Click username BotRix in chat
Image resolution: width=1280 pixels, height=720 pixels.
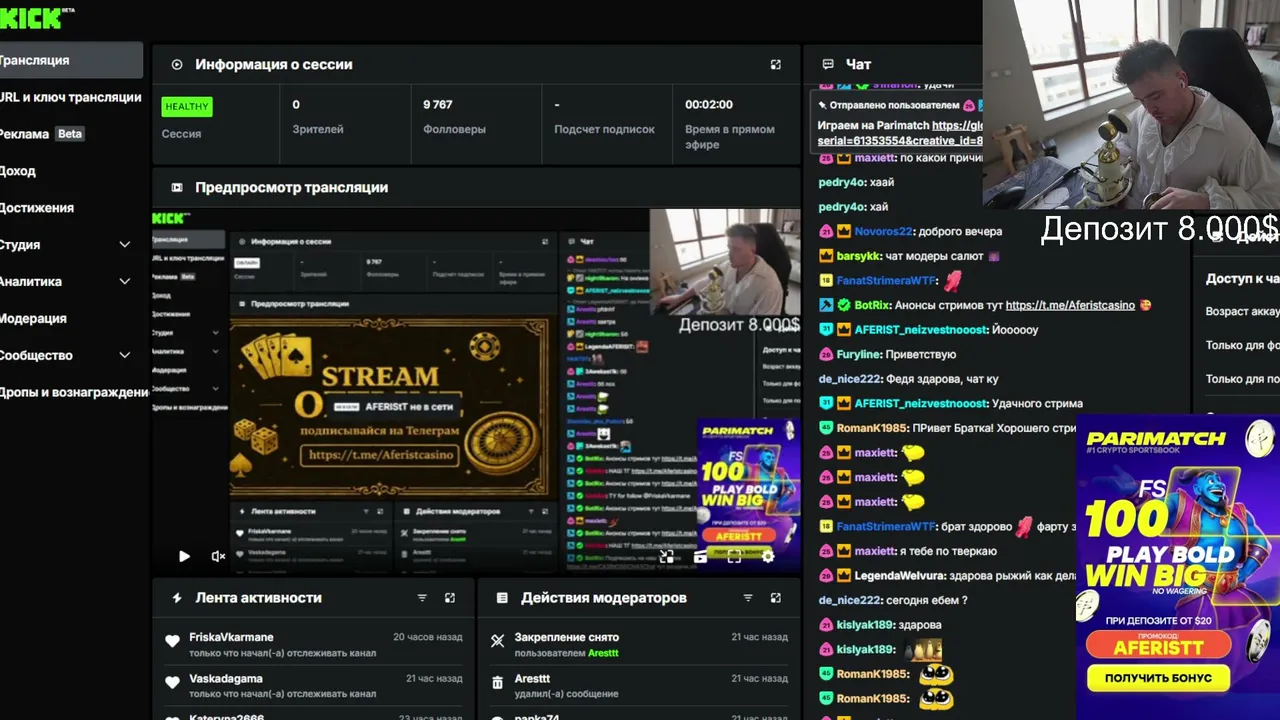pyautogui.click(x=872, y=305)
